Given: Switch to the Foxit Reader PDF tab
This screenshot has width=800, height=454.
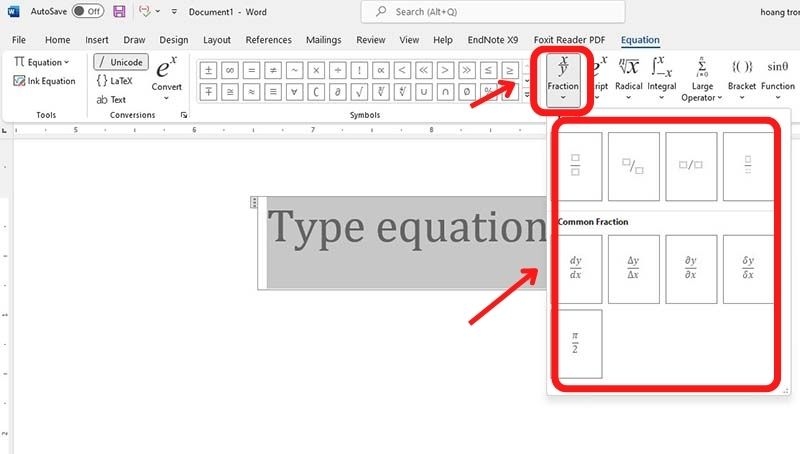Looking at the screenshot, I should 569,40.
